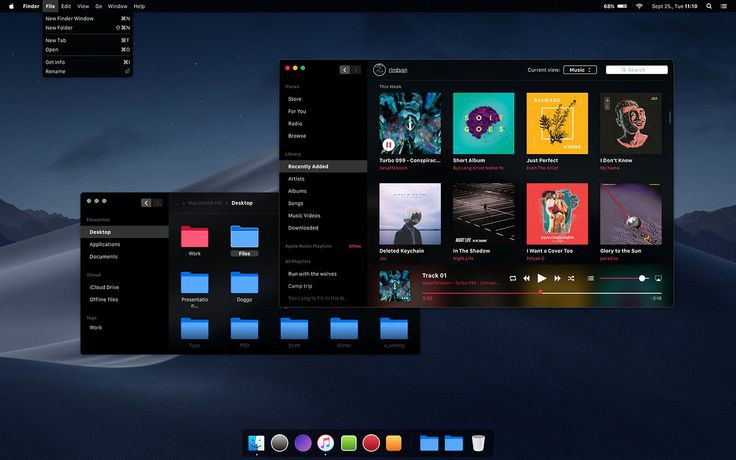The height and width of the screenshot is (460, 736).
Task: Toggle shuffle in the music player
Action: coord(571,278)
